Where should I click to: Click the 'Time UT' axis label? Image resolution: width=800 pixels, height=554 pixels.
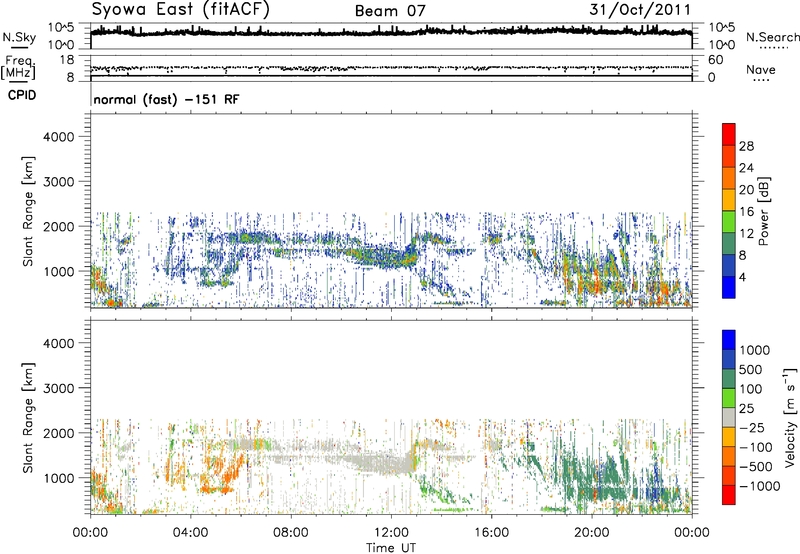[x=391, y=548]
